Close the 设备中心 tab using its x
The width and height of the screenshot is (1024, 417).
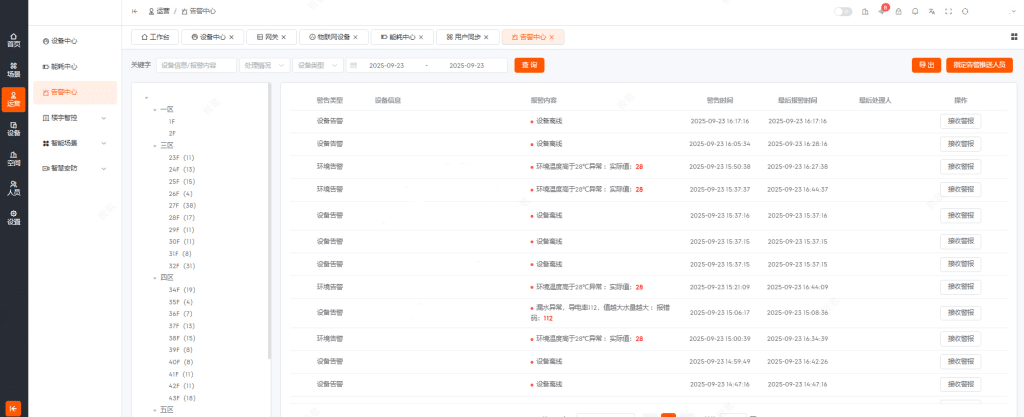click(x=231, y=37)
